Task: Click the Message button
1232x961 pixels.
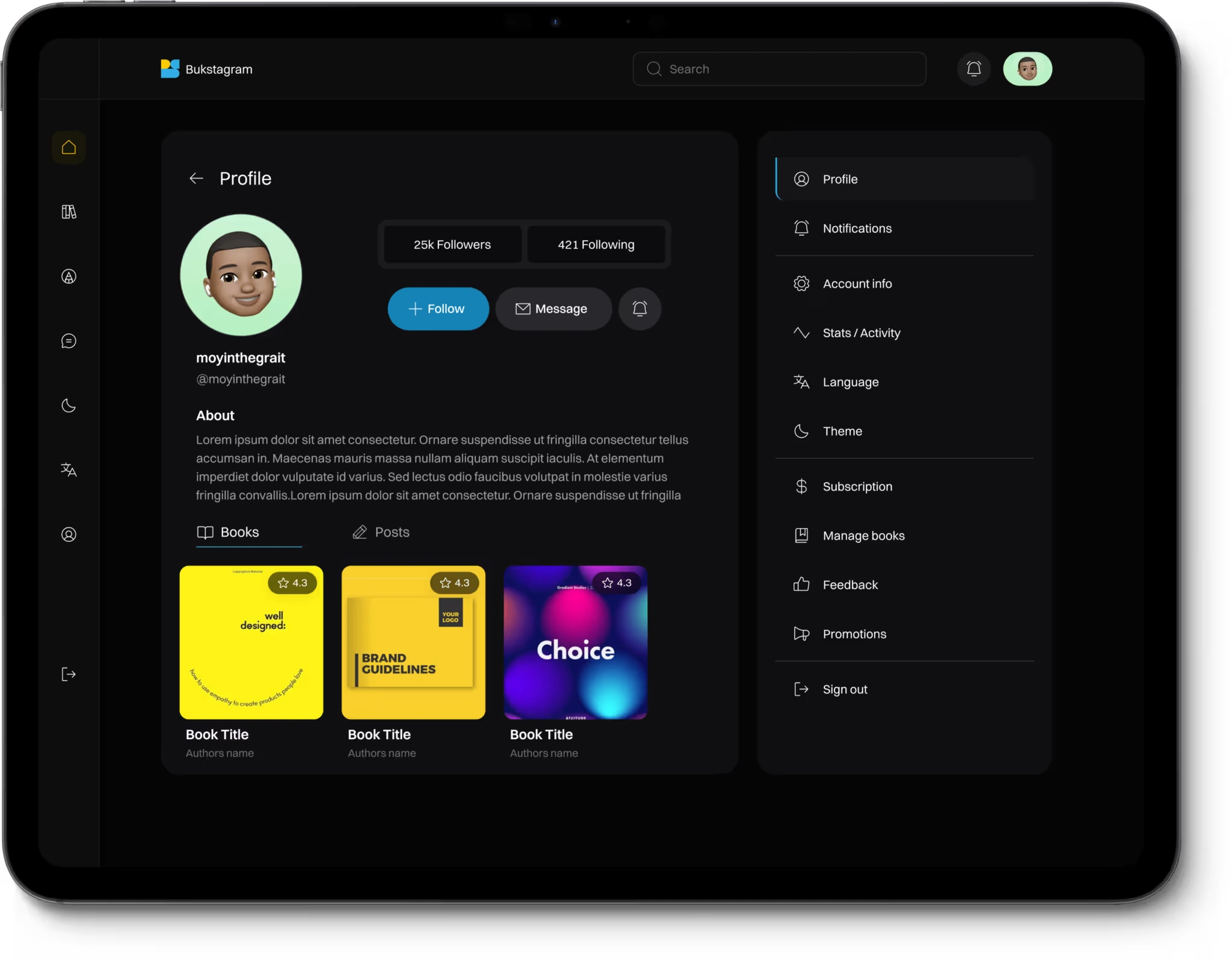Action: pyautogui.click(x=553, y=309)
